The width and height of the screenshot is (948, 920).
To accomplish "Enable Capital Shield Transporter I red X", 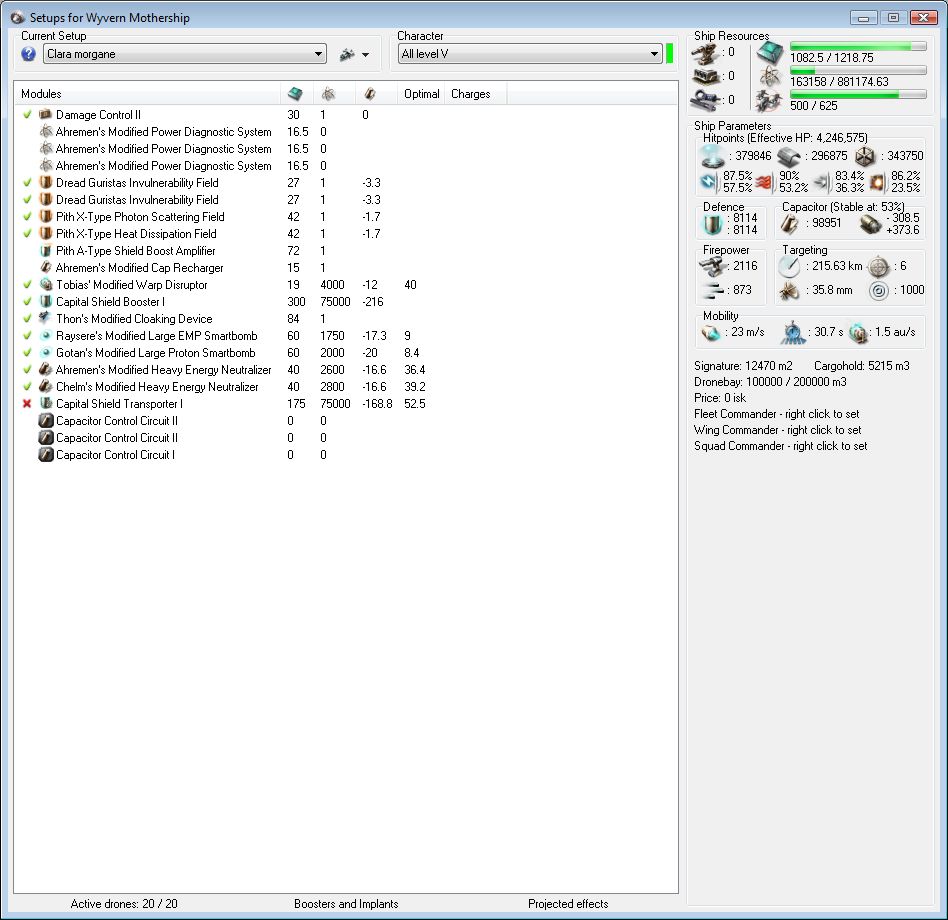I will 27,403.
